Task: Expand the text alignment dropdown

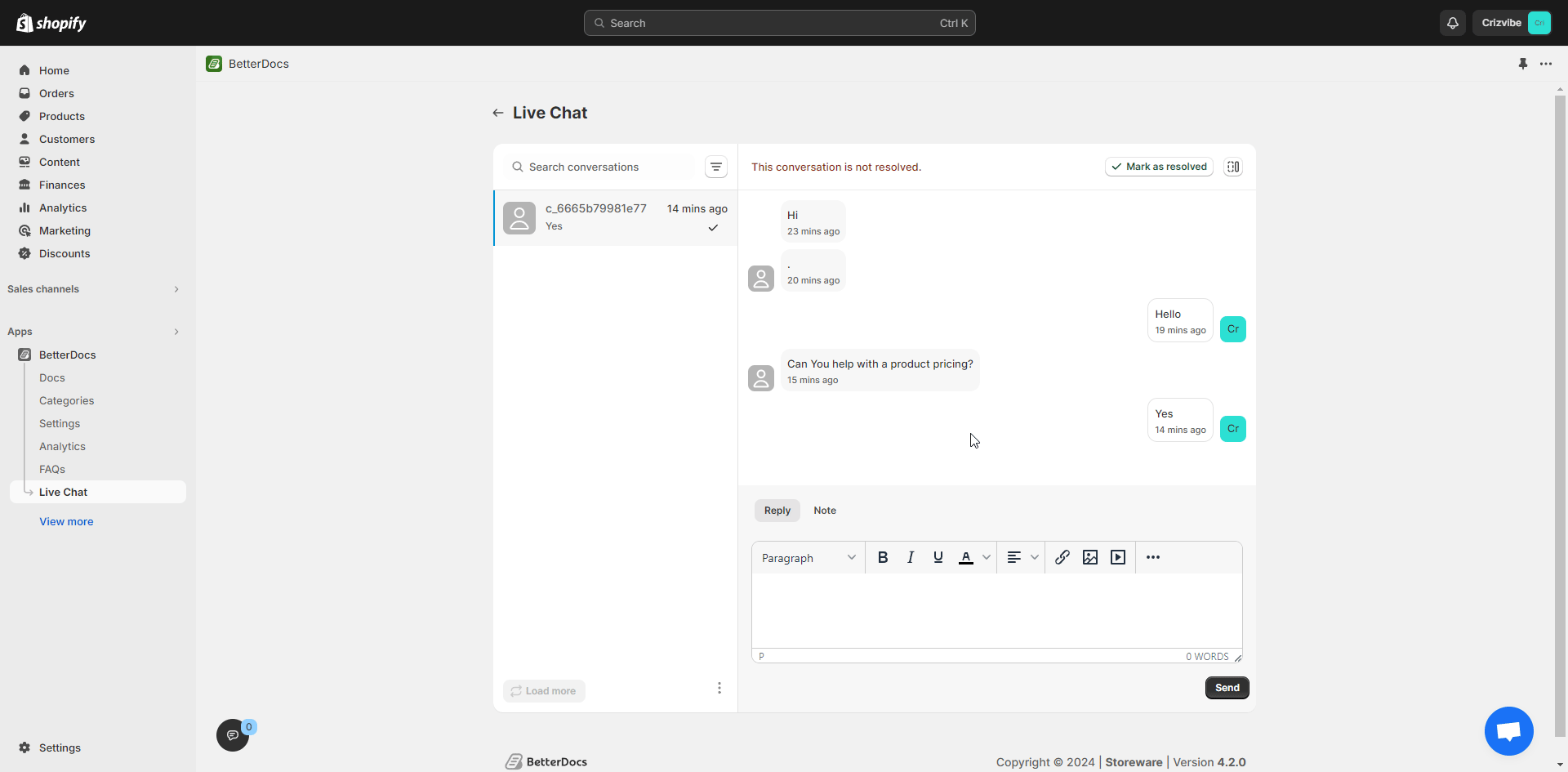Action: (x=1035, y=557)
